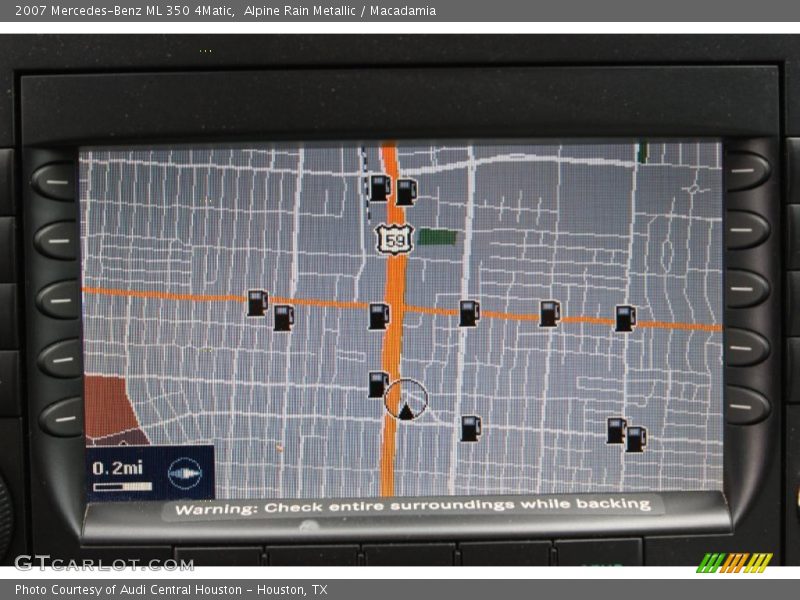The width and height of the screenshot is (800, 600).
Task: Click the compass direction icon beside the 0.2mi scale
Action: coord(185,472)
